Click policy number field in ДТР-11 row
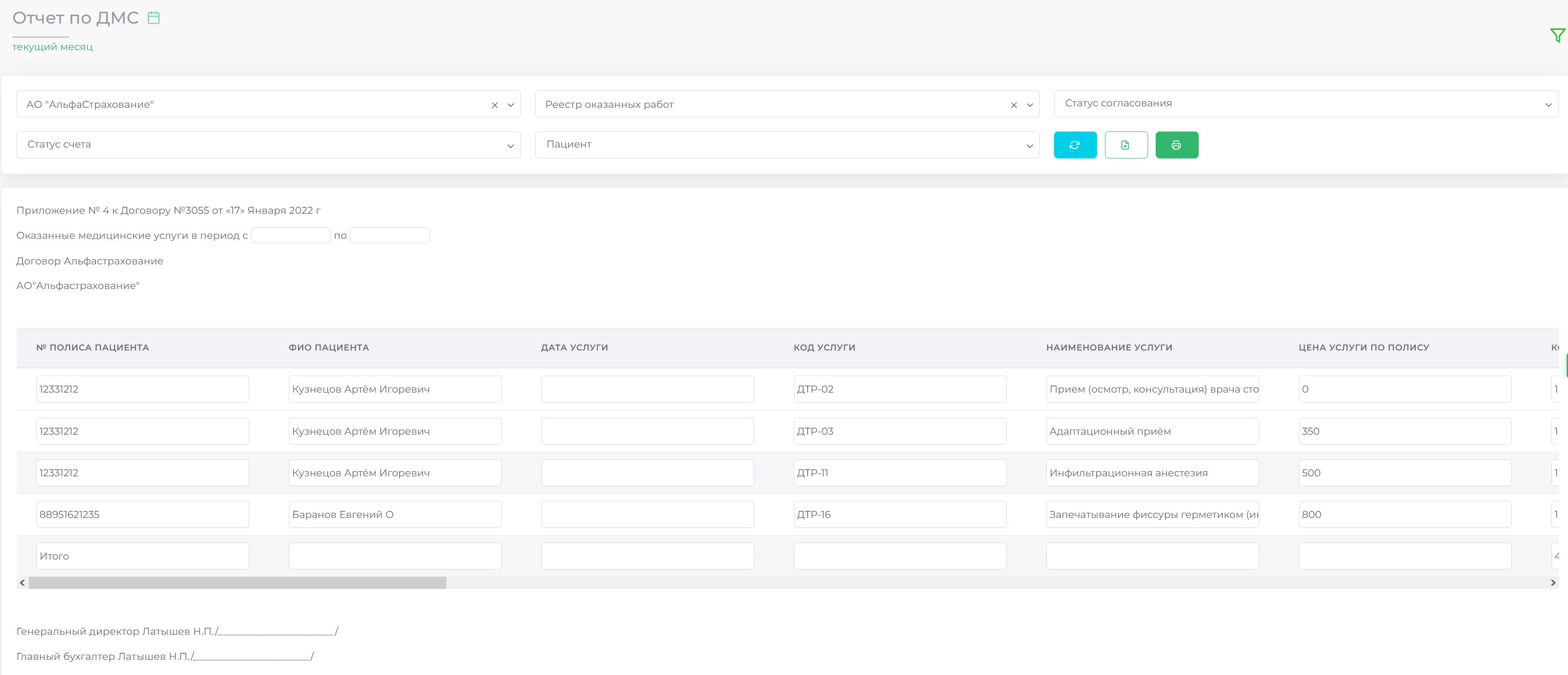 (142, 473)
